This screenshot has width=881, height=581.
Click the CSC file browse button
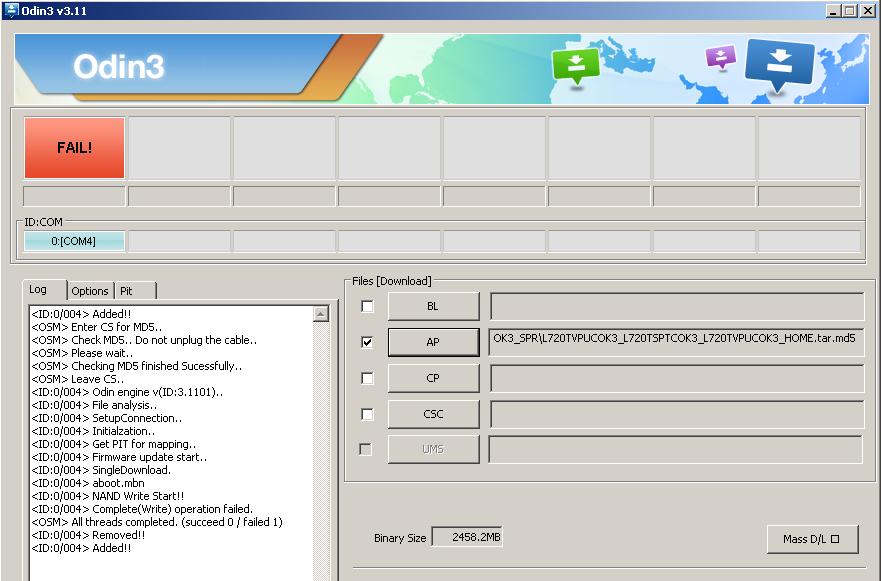[x=433, y=414]
